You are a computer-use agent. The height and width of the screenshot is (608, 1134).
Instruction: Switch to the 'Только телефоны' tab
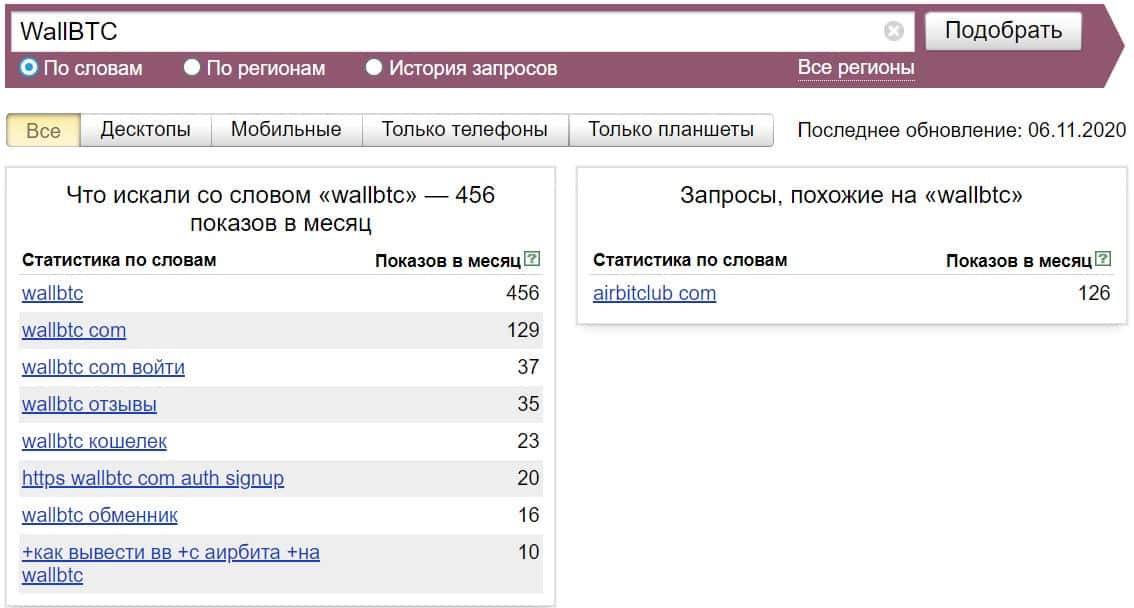click(465, 130)
